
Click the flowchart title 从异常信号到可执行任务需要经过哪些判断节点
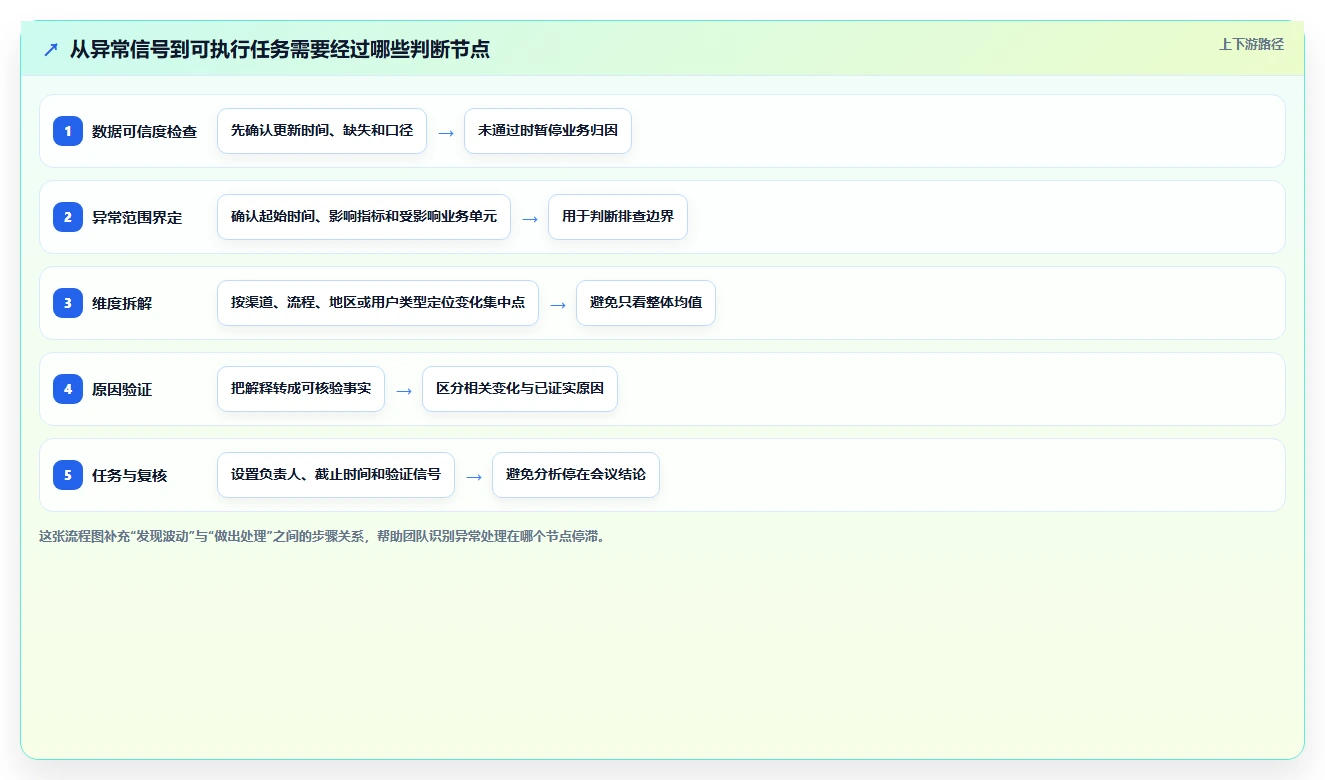tap(280, 49)
